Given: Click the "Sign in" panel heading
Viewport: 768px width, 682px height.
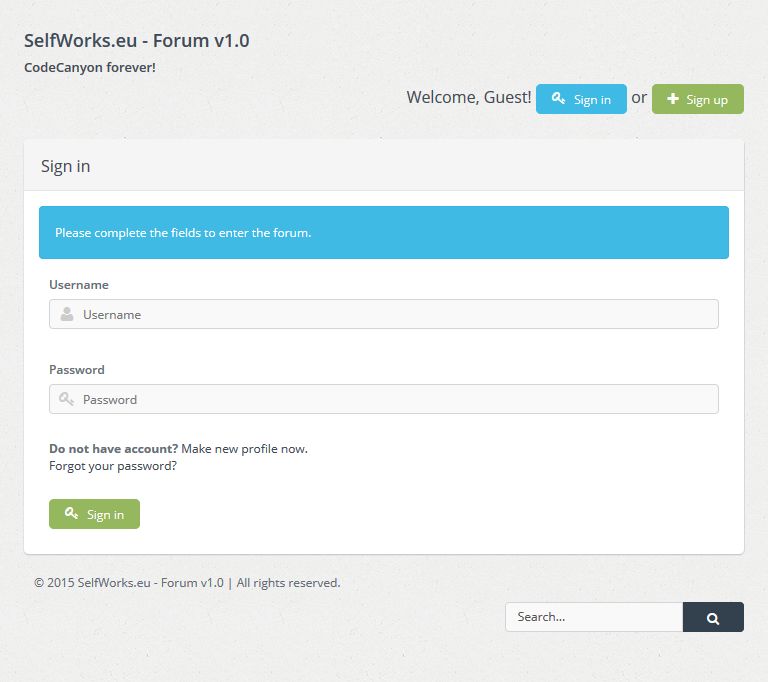Looking at the screenshot, I should (66, 166).
